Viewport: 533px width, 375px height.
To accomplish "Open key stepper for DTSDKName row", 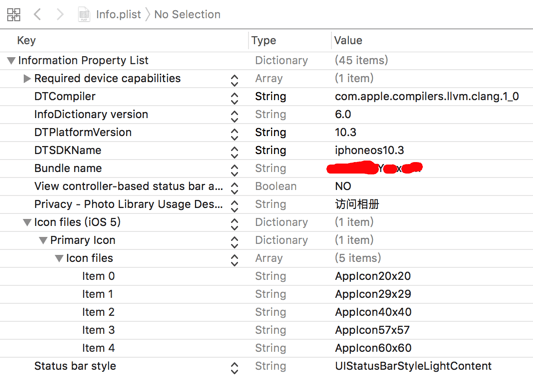I will [234, 152].
